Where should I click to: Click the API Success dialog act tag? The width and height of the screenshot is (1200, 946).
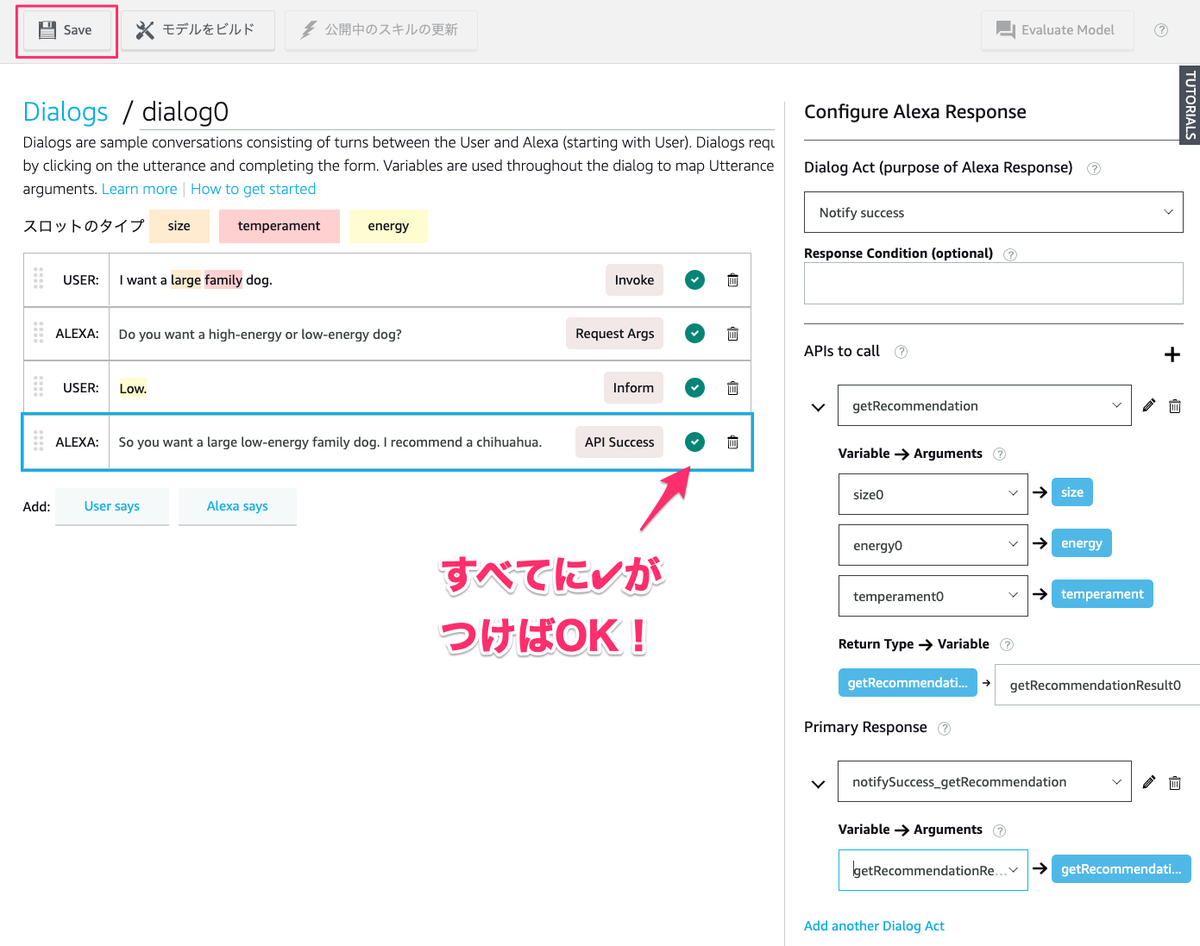coord(619,442)
